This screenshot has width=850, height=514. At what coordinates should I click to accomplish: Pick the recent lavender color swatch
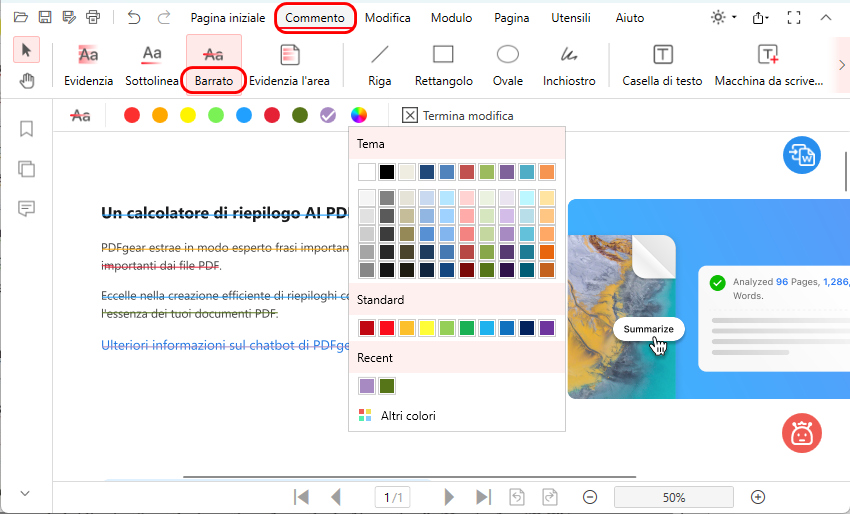click(366, 386)
